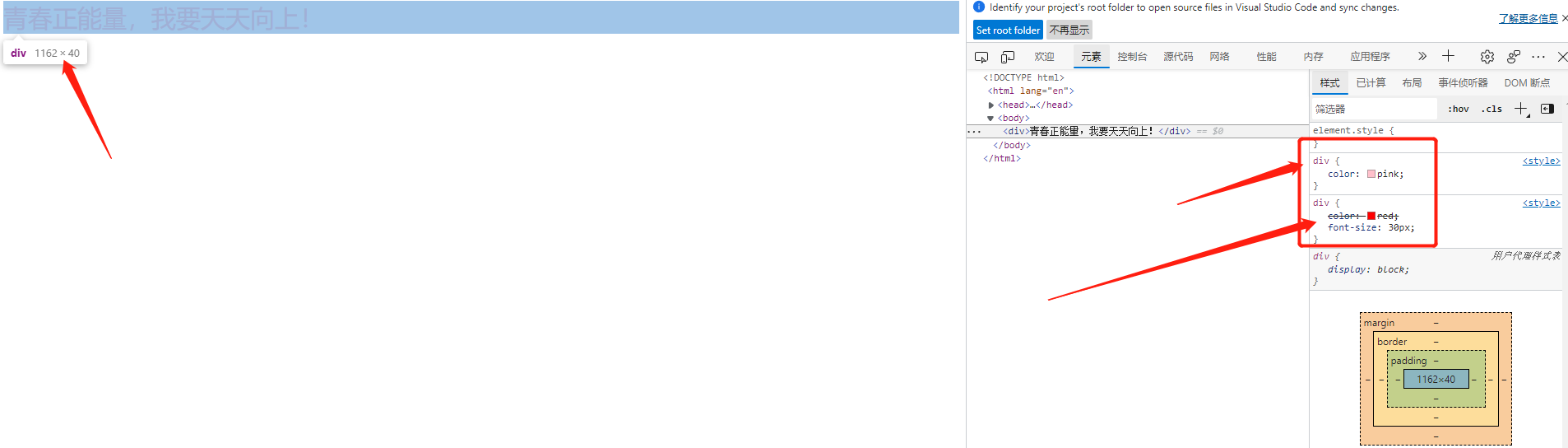The width and height of the screenshot is (1568, 448).
Task: Switch to the 内存 tab
Action: click(x=1313, y=57)
